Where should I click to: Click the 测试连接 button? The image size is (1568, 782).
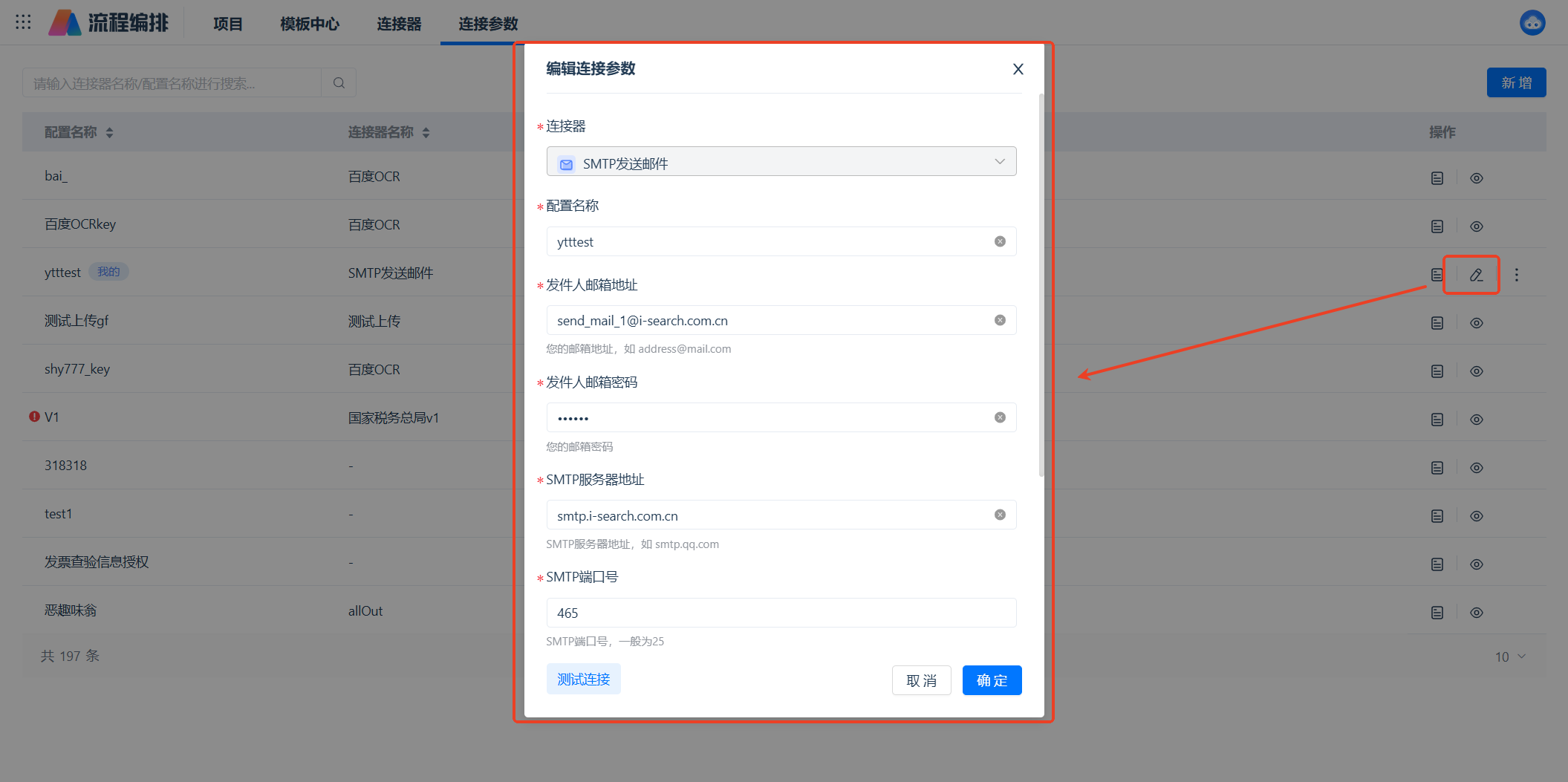(x=583, y=680)
